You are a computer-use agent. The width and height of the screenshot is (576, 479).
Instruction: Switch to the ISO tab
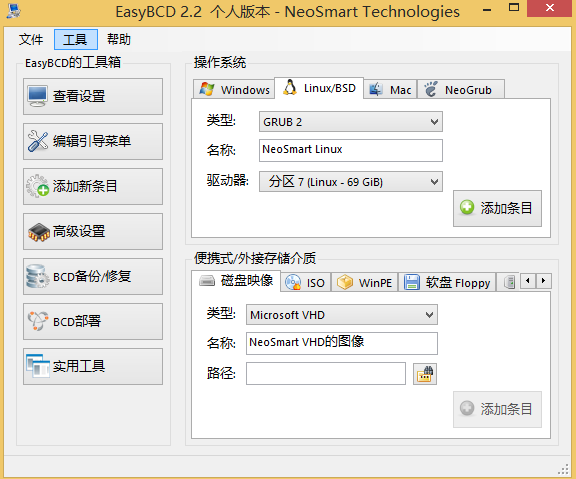click(x=306, y=282)
